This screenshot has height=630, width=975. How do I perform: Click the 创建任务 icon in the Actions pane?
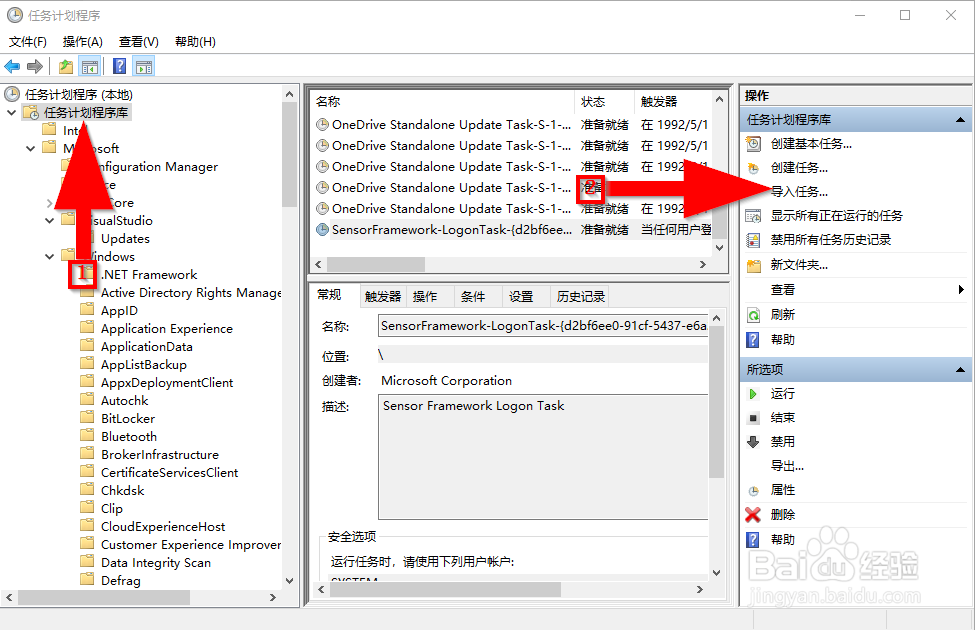tap(753, 168)
